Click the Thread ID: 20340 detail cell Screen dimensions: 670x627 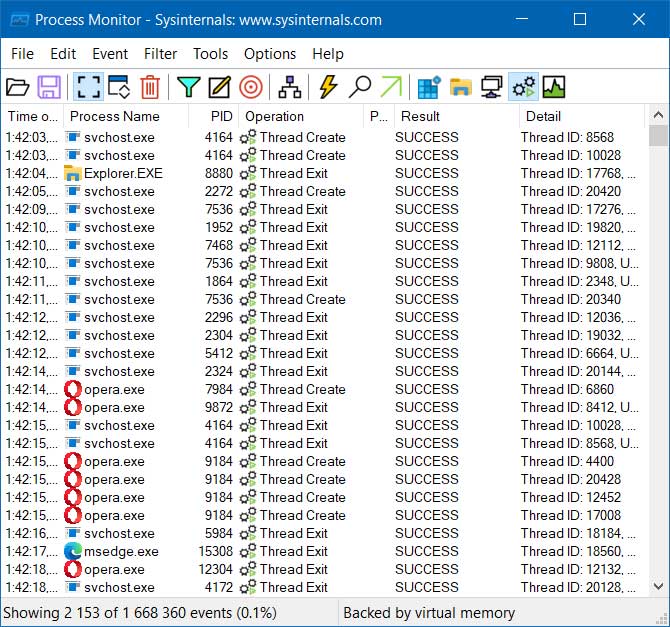click(x=570, y=299)
